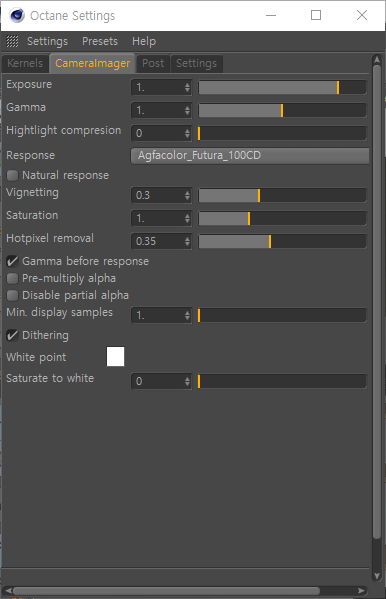Click the Saturate to white stepper arrows
Screen dimensions: 386x599
[187, 381]
